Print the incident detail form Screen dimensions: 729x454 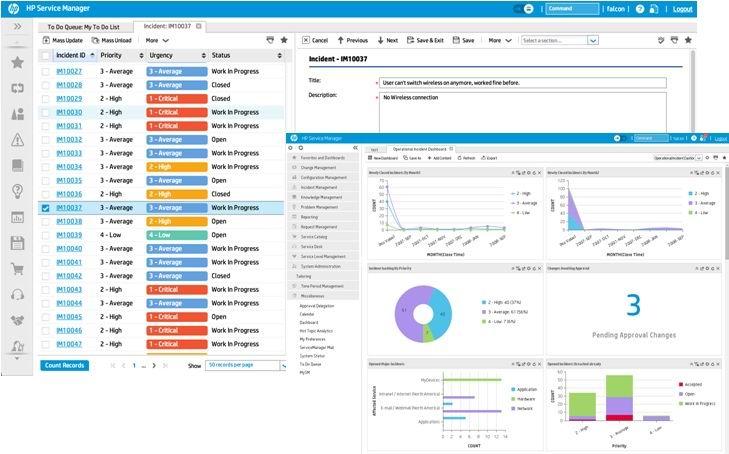coord(675,40)
